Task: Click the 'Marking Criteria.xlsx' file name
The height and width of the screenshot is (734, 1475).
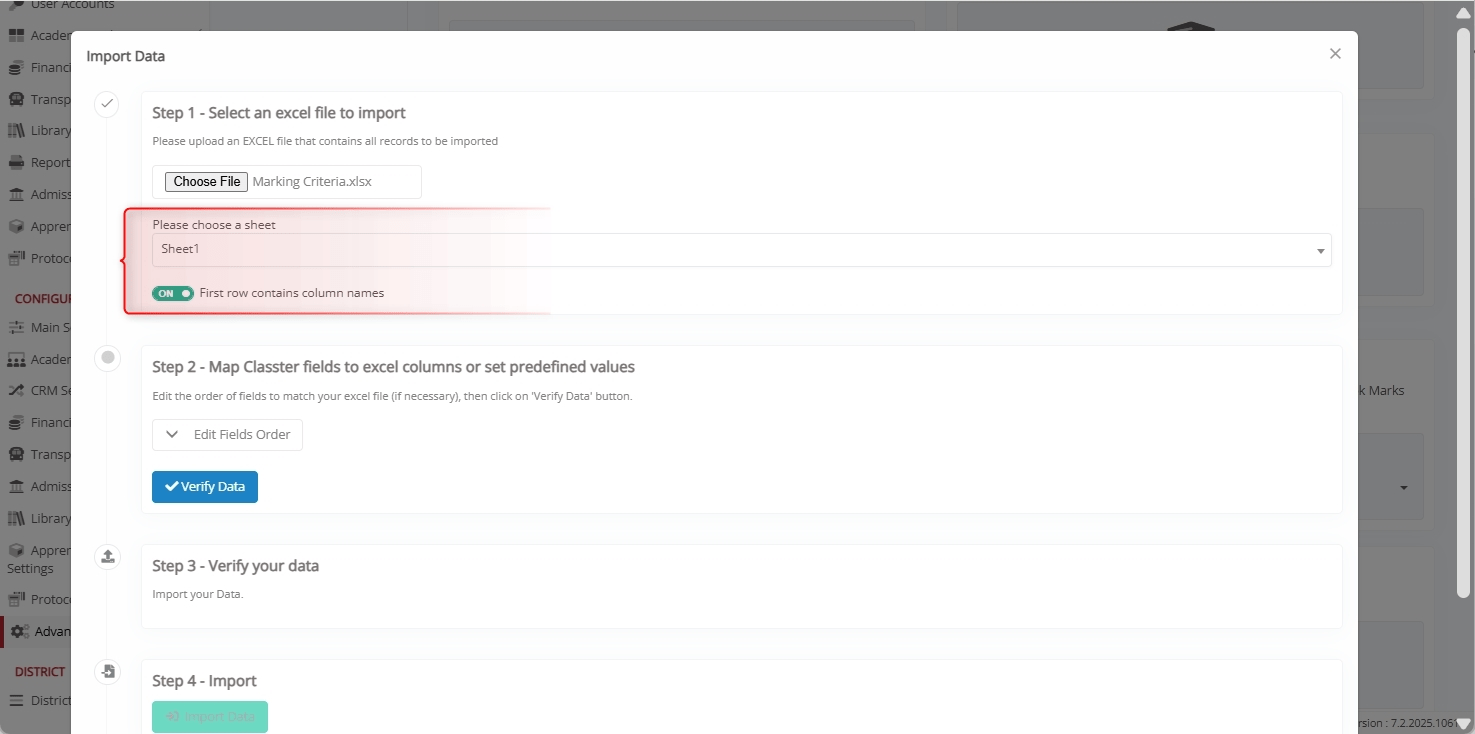Action: tap(312, 182)
